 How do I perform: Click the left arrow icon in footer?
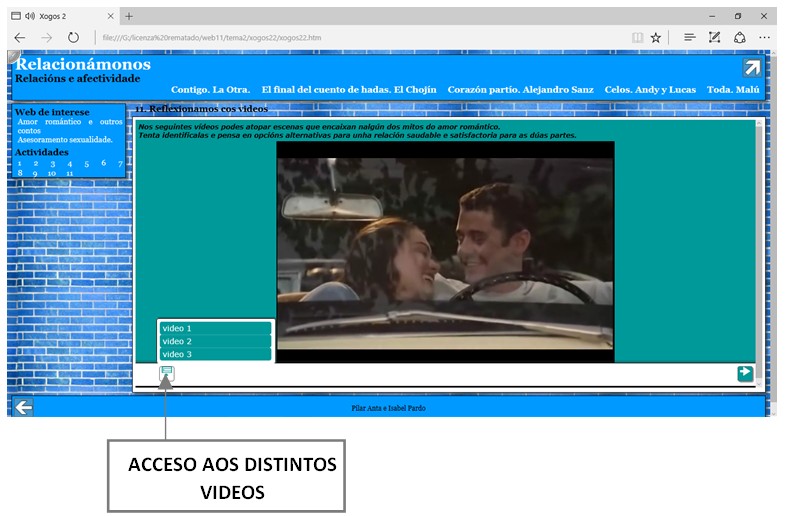(x=23, y=407)
